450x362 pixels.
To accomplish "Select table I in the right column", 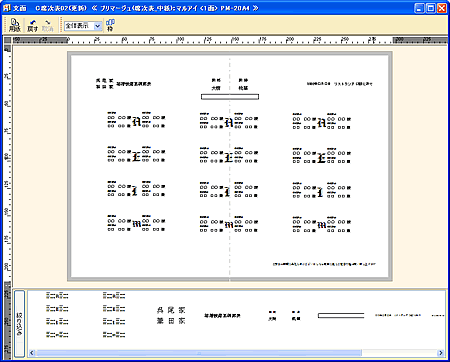I will click(321, 190).
